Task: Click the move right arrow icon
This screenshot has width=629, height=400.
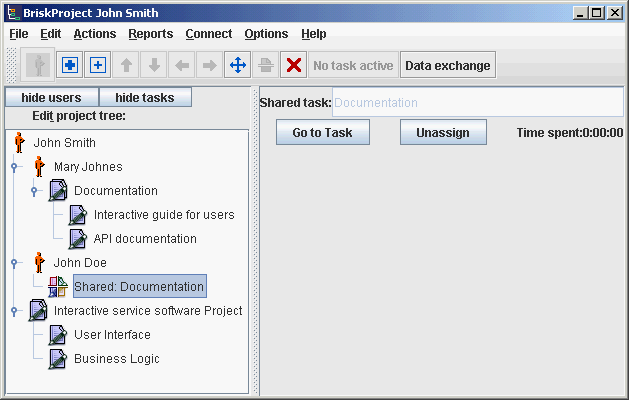Action: 210,66
